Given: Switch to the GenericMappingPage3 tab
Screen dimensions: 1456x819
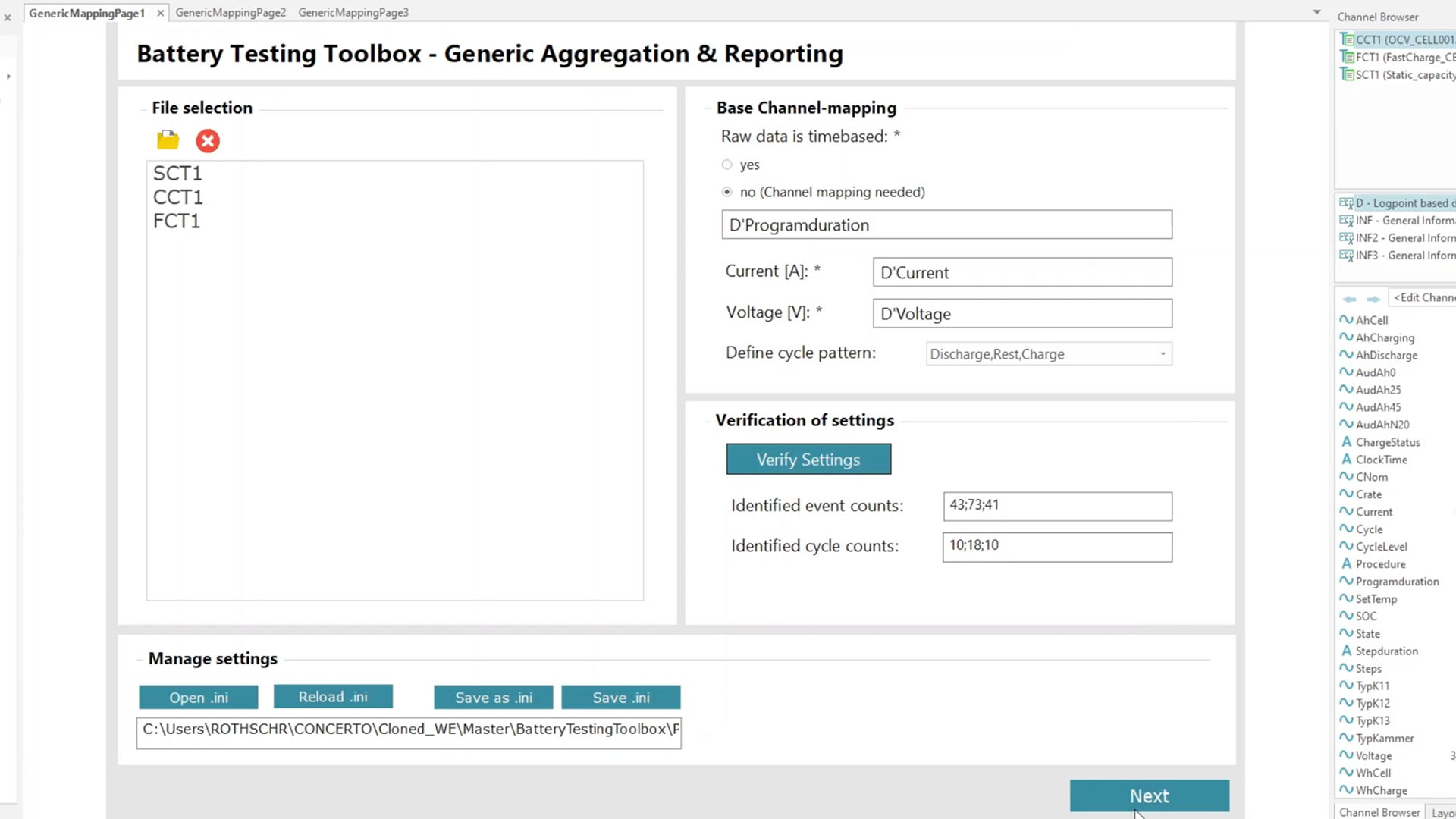Looking at the screenshot, I should coord(353,12).
